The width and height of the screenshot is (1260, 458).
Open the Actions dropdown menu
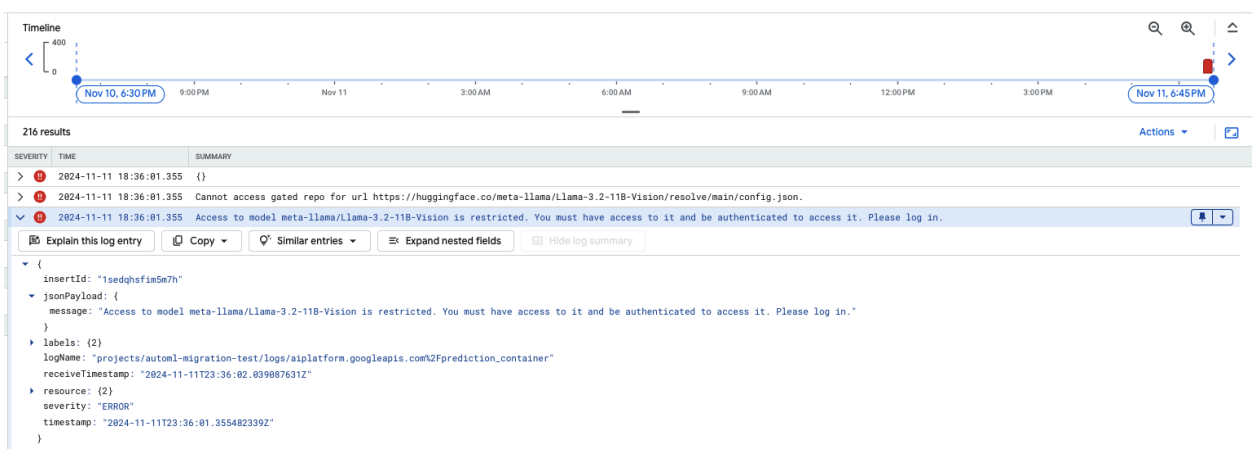tap(1164, 132)
